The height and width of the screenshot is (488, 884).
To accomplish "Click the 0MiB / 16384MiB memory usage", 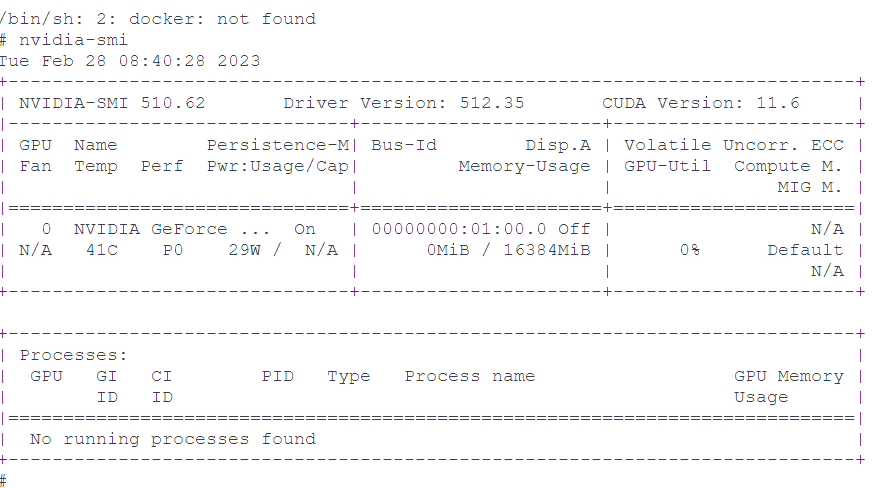I will pos(509,250).
